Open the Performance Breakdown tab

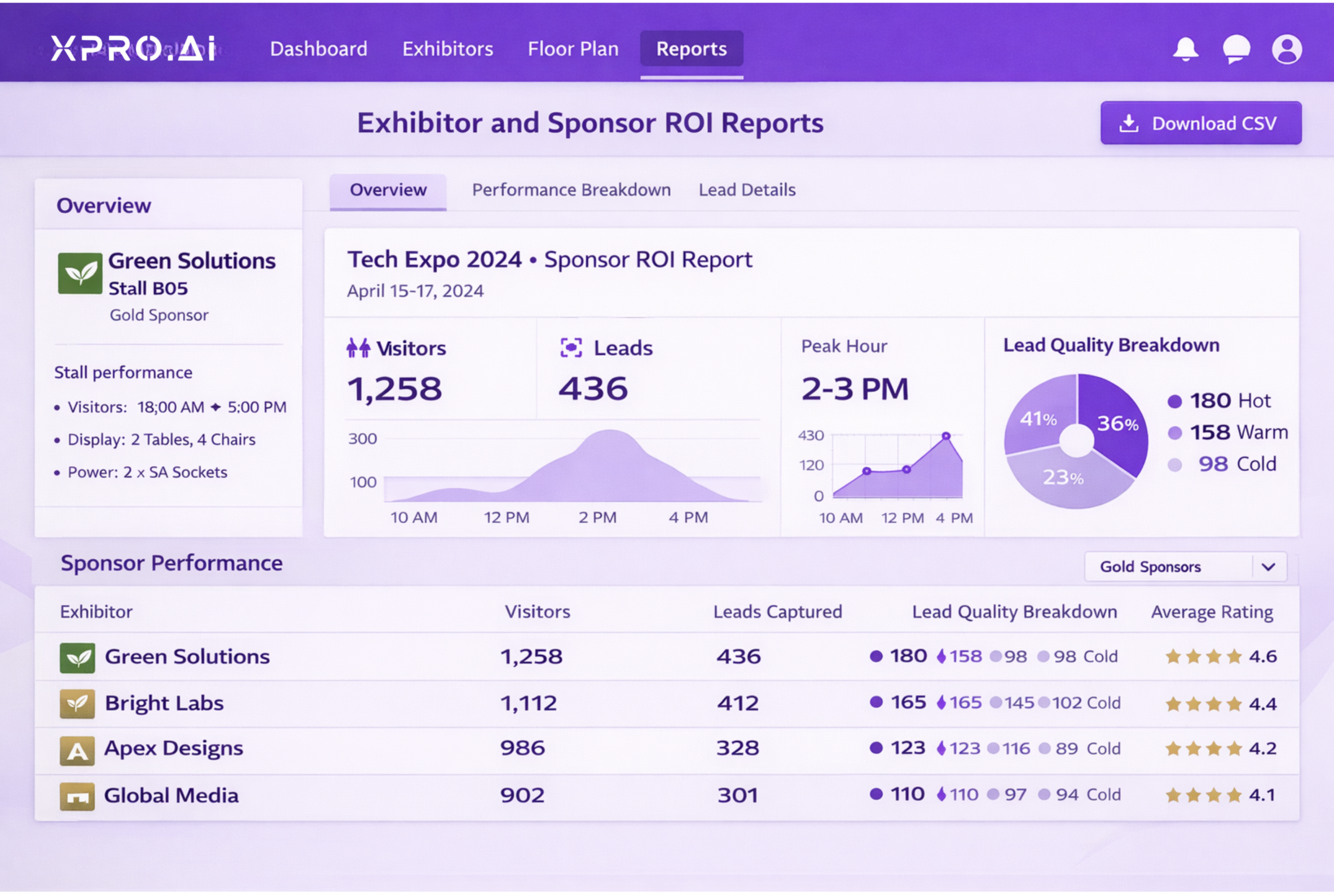pos(572,190)
